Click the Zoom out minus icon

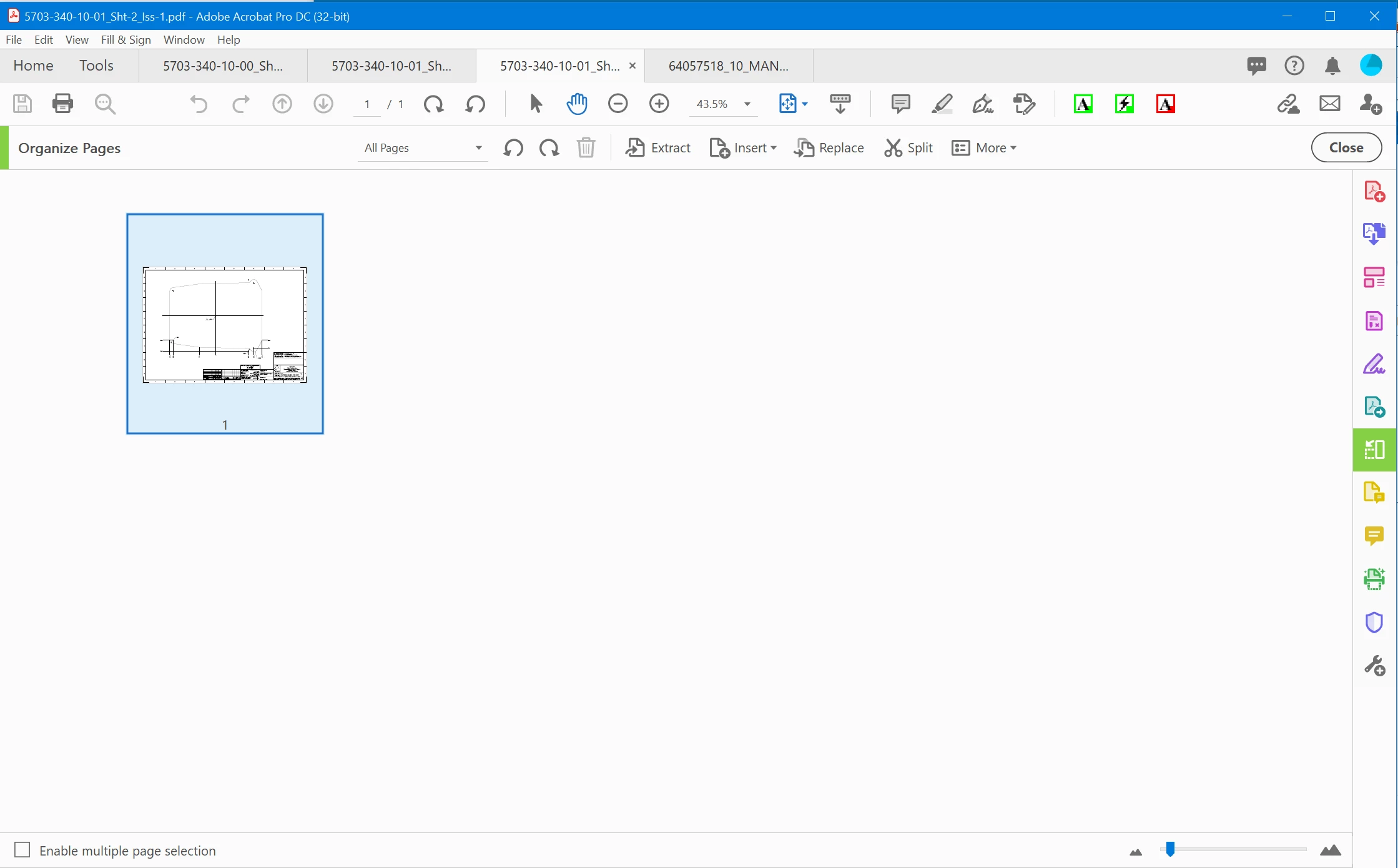pos(618,104)
